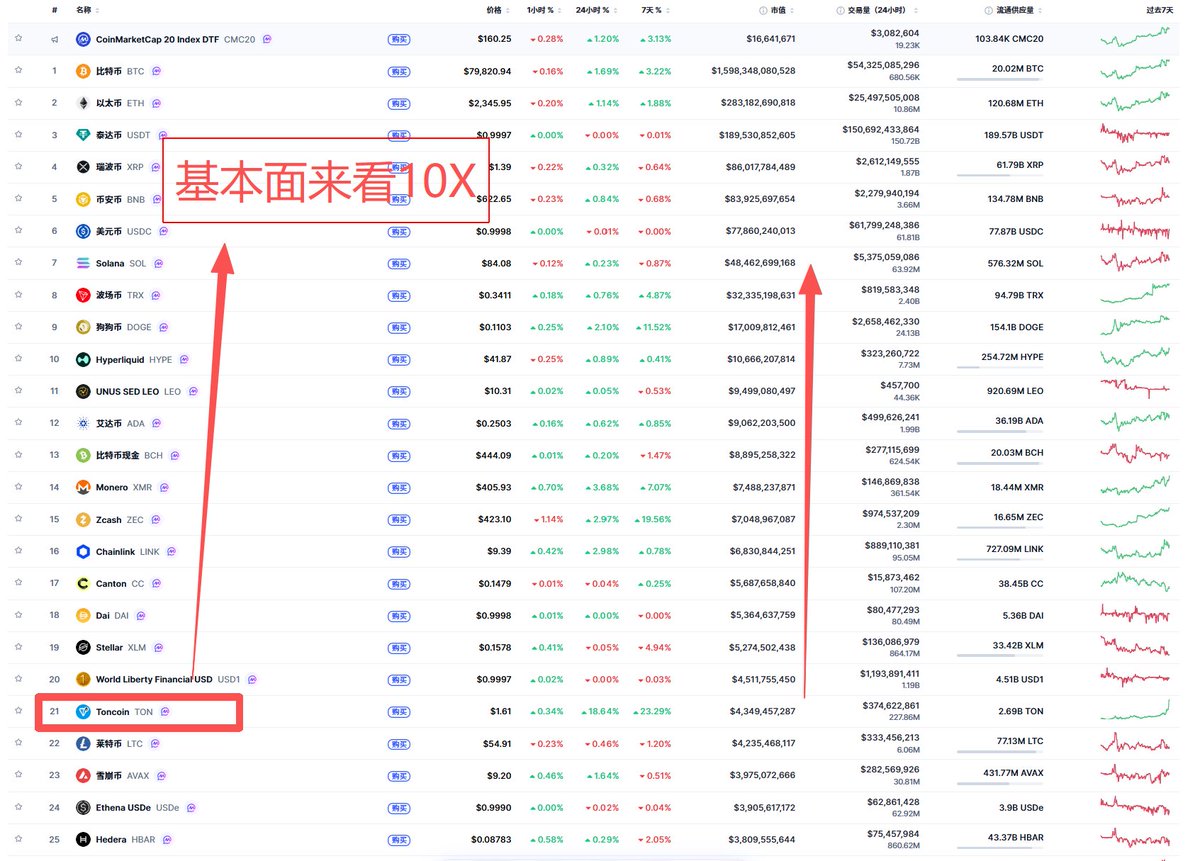Click the Chainlink LINK coin logo
Image resolution: width=1200 pixels, height=861 pixels.
pyautogui.click(x=84, y=551)
